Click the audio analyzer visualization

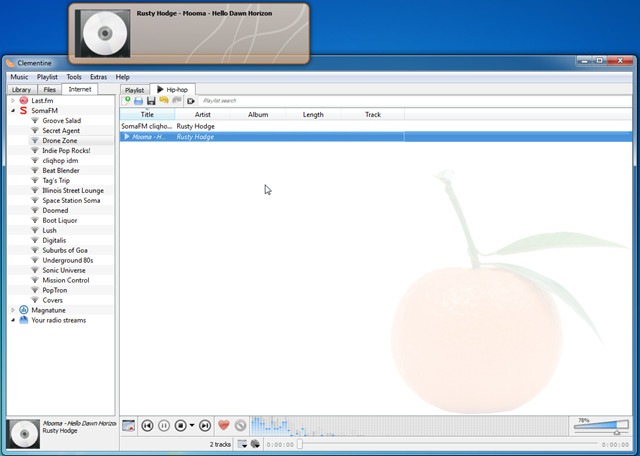(x=409, y=426)
